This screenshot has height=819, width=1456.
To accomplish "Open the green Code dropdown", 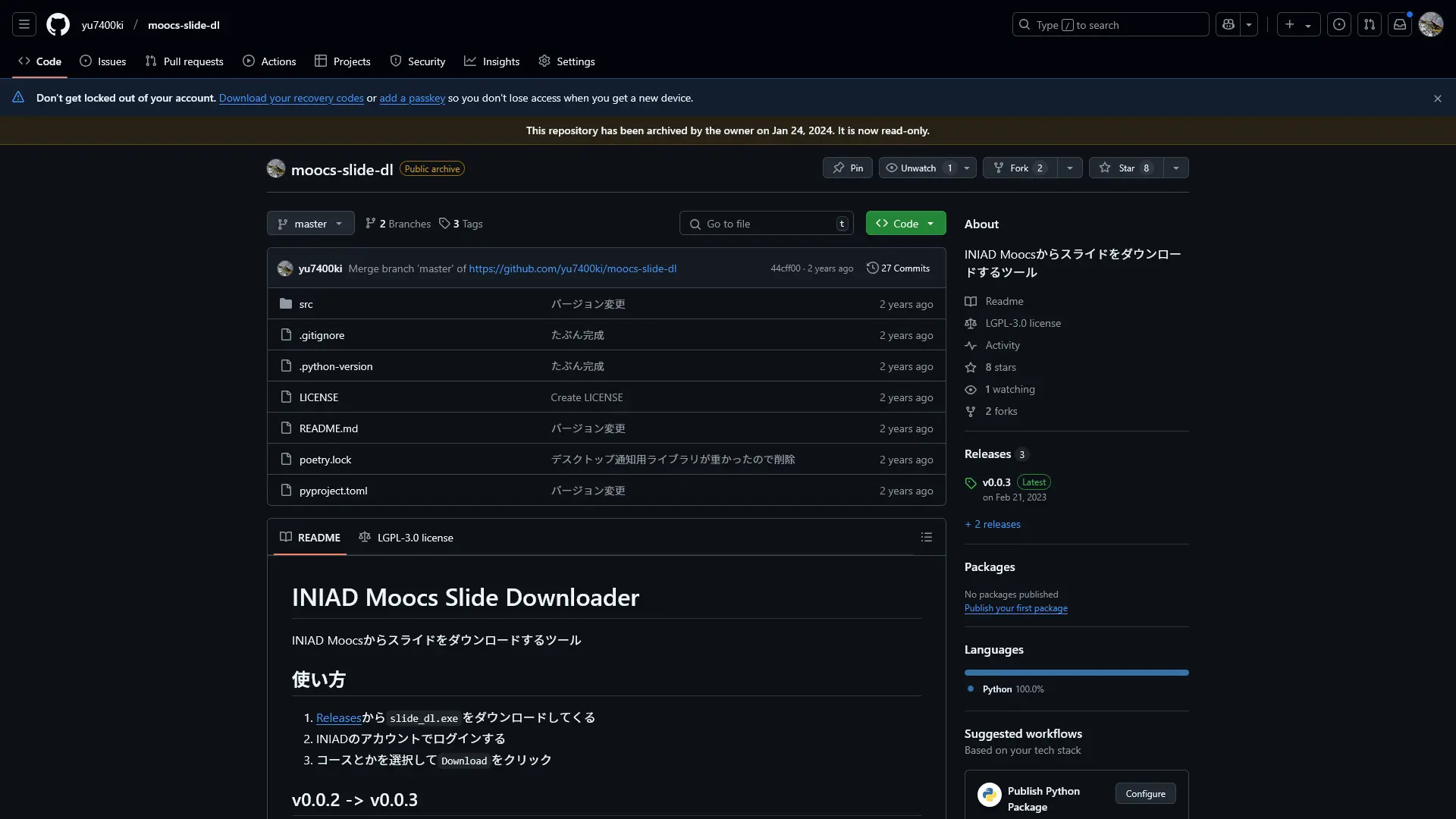I will tap(905, 224).
